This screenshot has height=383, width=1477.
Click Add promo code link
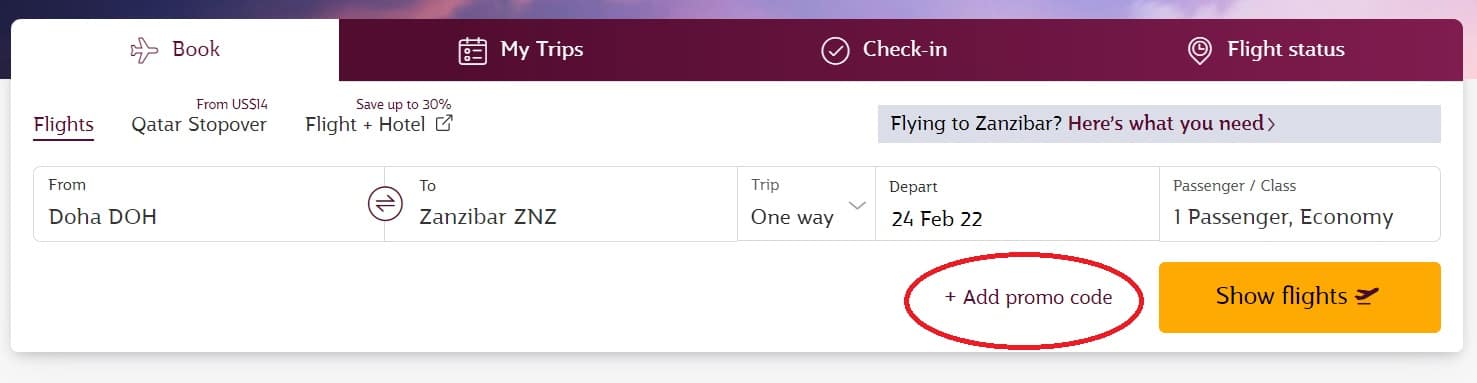click(1028, 298)
